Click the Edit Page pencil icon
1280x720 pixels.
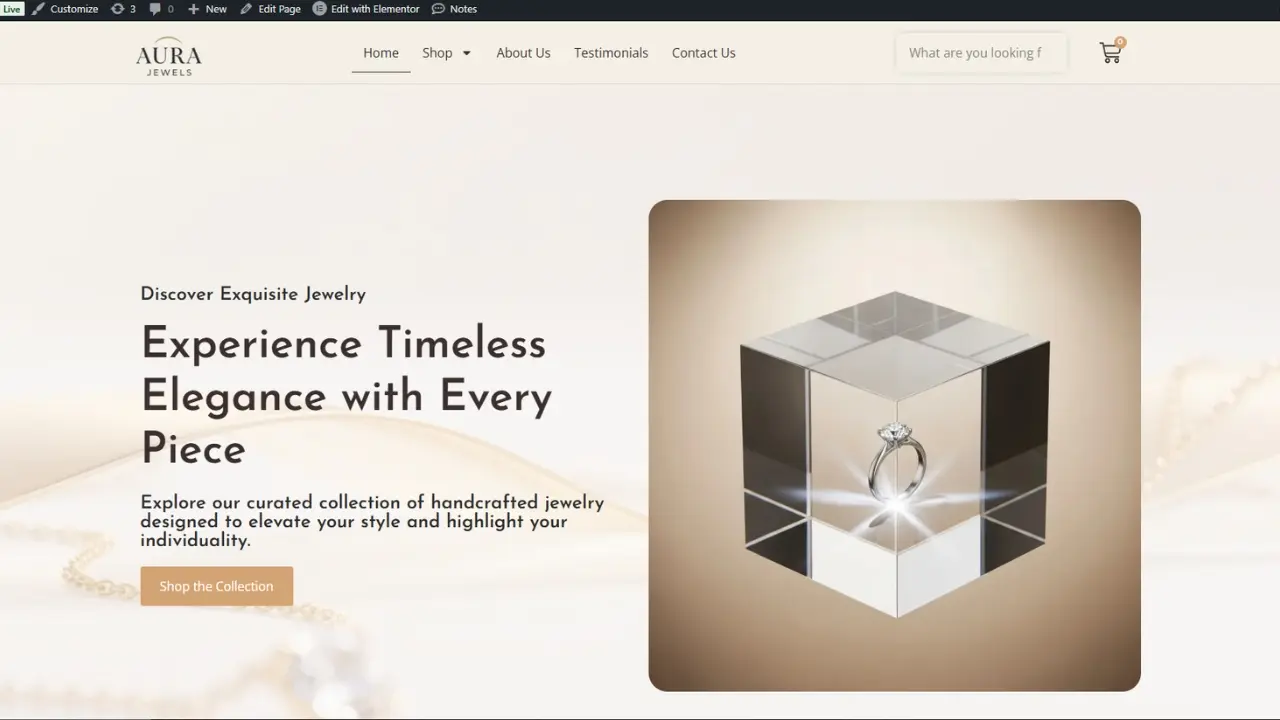[246, 9]
